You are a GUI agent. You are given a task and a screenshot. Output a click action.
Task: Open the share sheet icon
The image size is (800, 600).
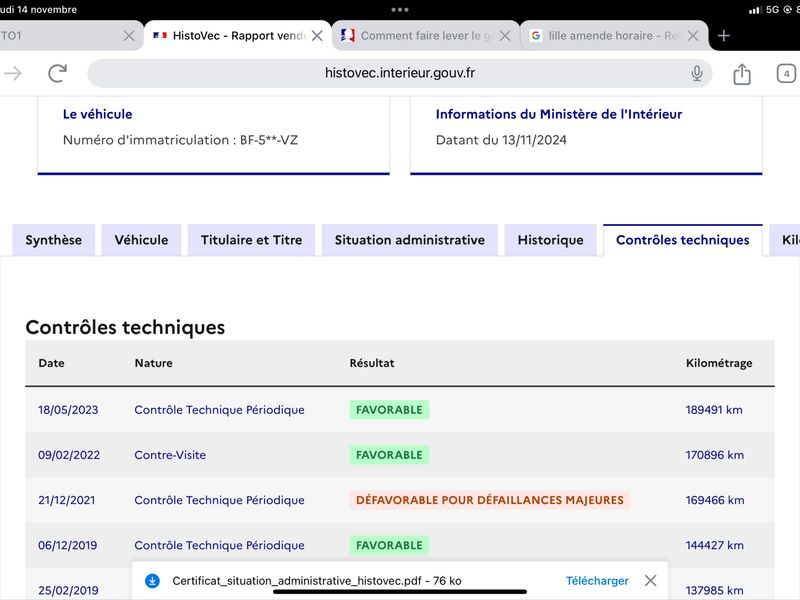742,74
